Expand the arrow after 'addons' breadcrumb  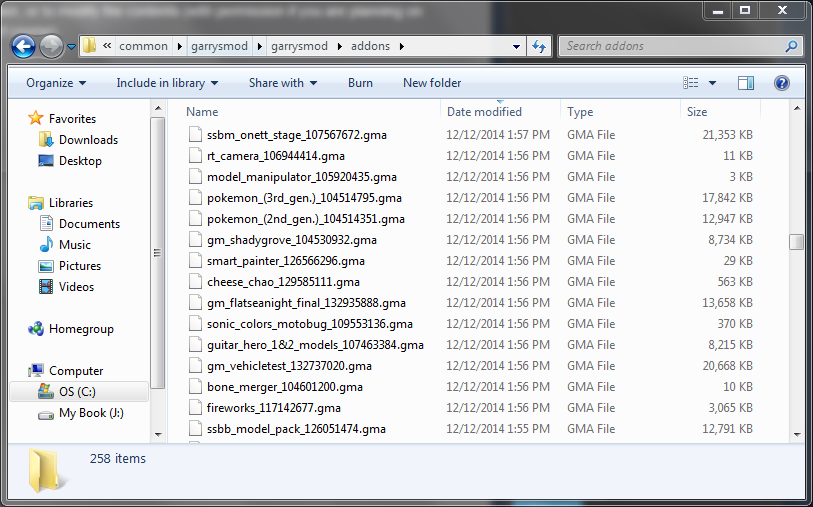402,46
